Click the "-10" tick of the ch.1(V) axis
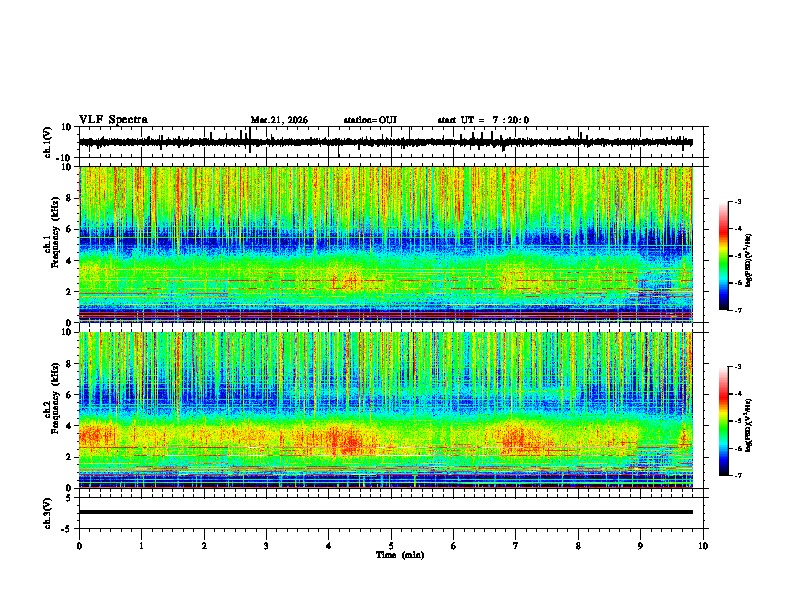 (65, 158)
